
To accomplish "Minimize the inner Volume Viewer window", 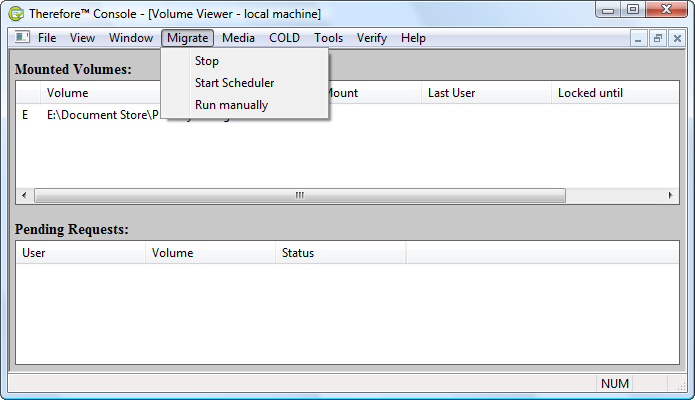I will (x=638, y=39).
